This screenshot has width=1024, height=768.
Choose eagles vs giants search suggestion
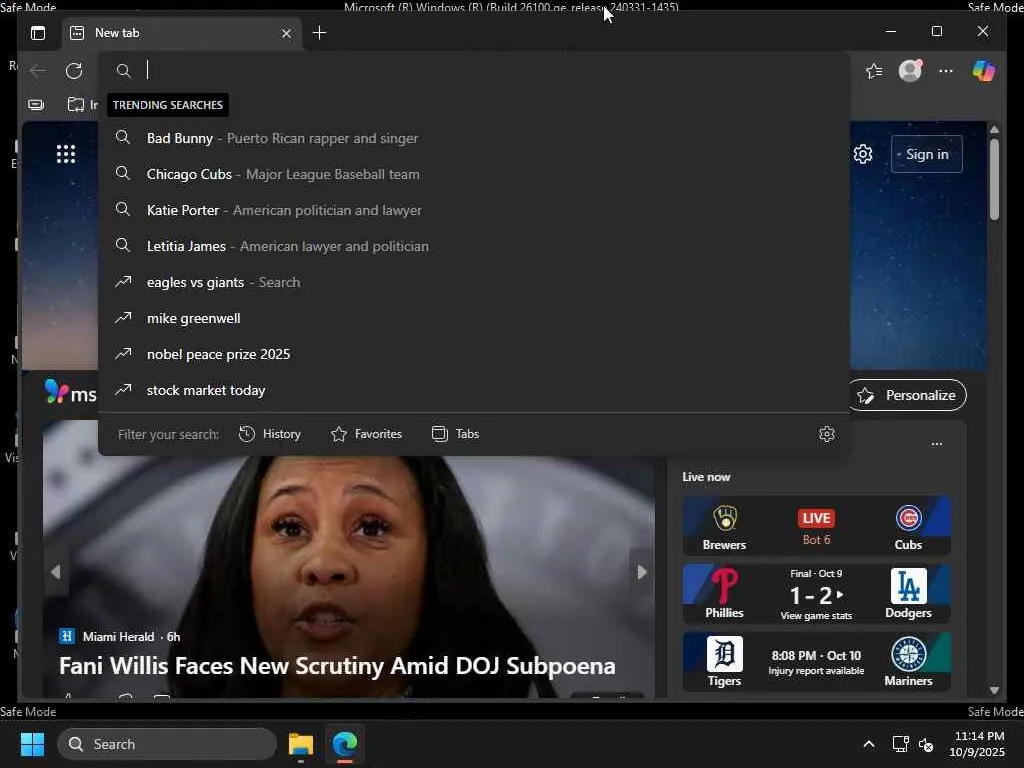[474, 281]
